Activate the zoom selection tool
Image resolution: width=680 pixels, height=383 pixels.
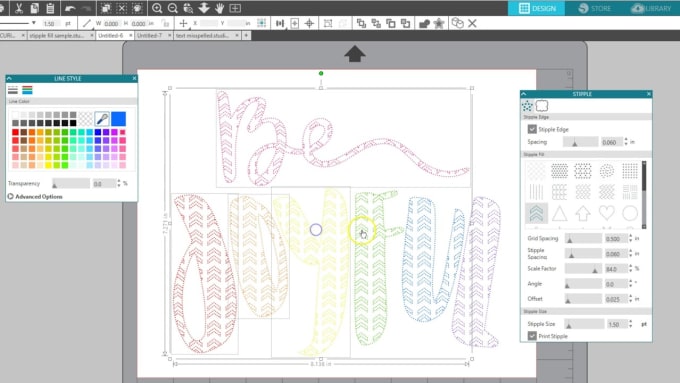[188, 8]
